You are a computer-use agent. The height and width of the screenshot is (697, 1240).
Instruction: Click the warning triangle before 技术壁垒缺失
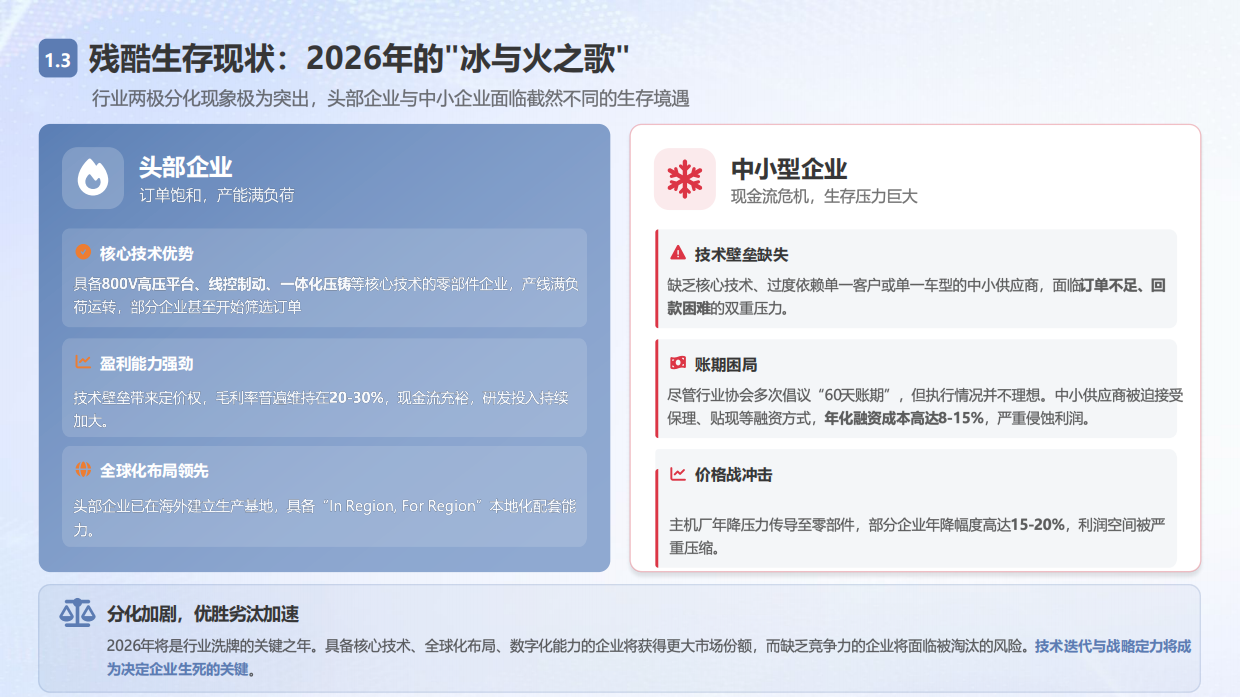point(678,253)
